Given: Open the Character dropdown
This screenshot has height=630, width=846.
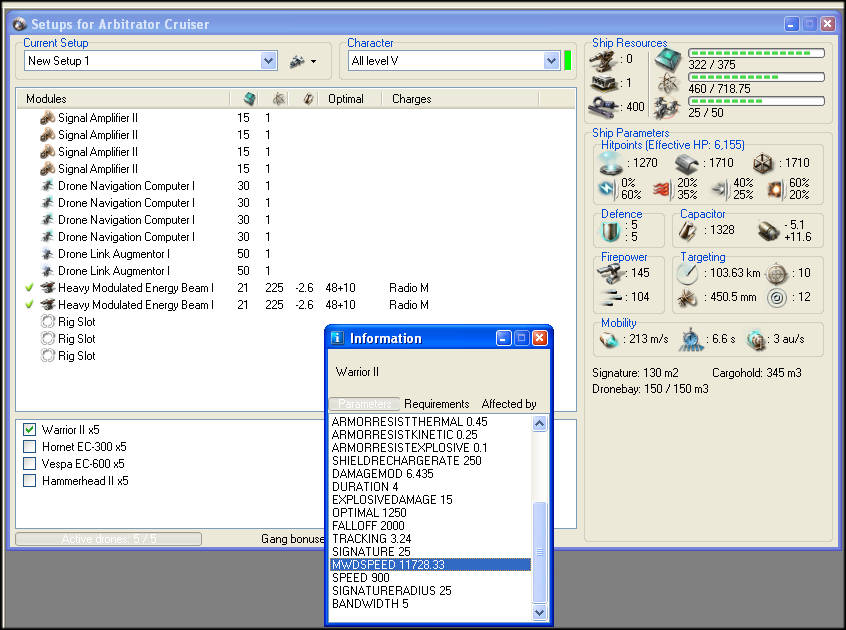Looking at the screenshot, I should 551,61.
